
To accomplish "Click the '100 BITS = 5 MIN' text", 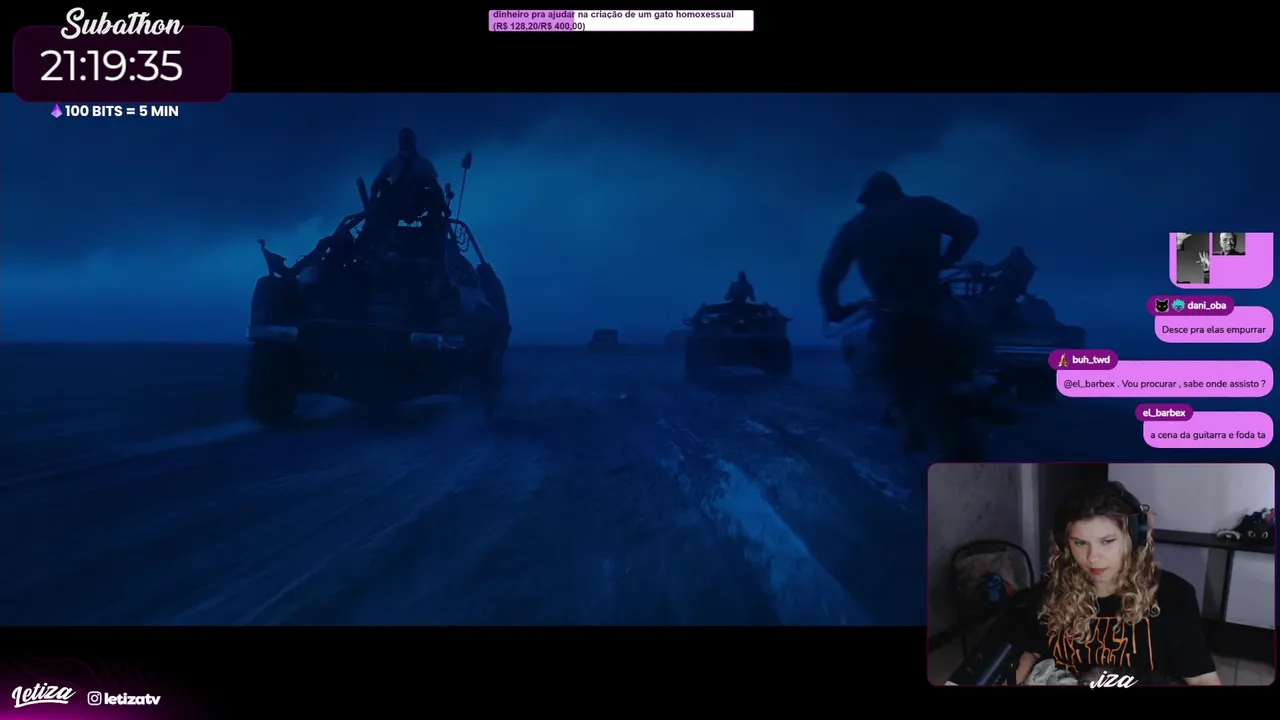I will [x=121, y=111].
